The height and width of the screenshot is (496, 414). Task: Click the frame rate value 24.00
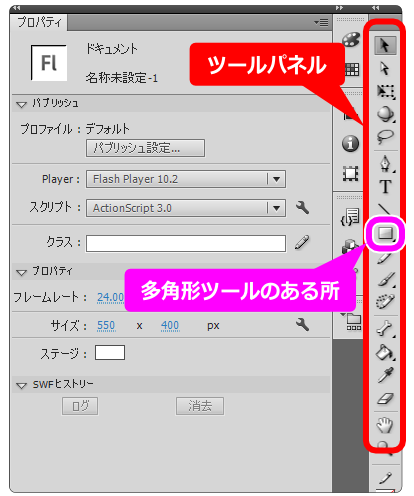pyautogui.click(x=110, y=297)
